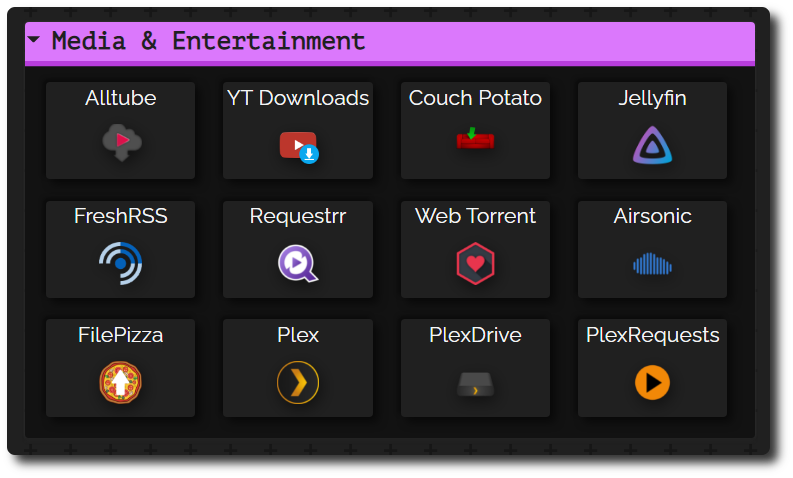
Task: Open the PlexRequests title link
Action: (652, 335)
